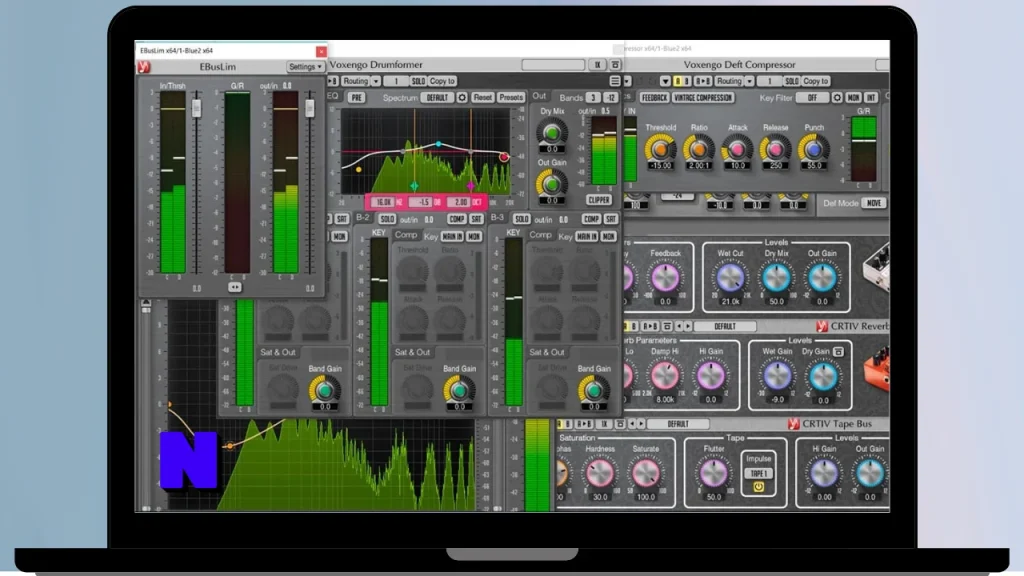
Task: Select the Drumformer Out tab
Action: click(x=539, y=96)
